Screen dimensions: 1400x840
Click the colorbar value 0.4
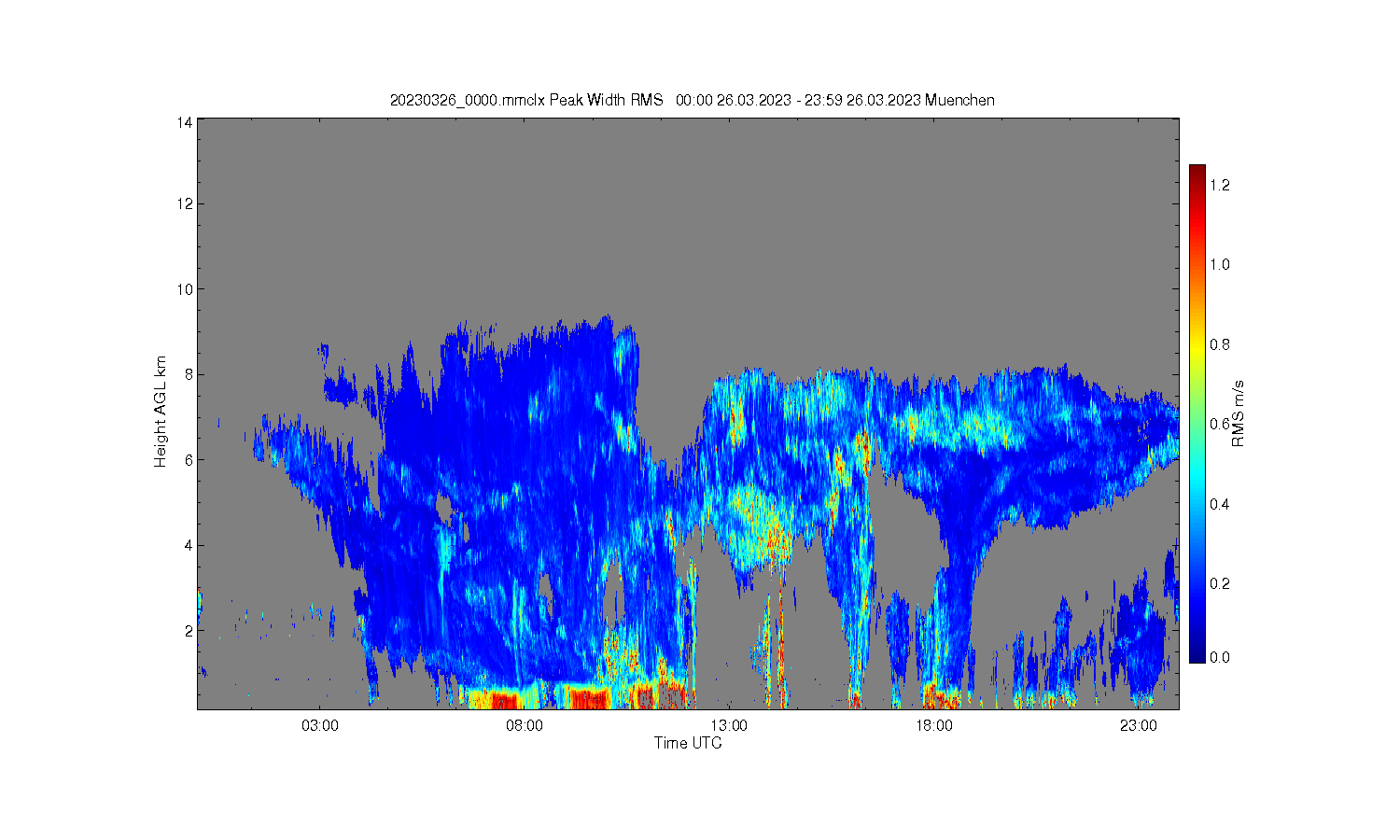tap(1220, 504)
